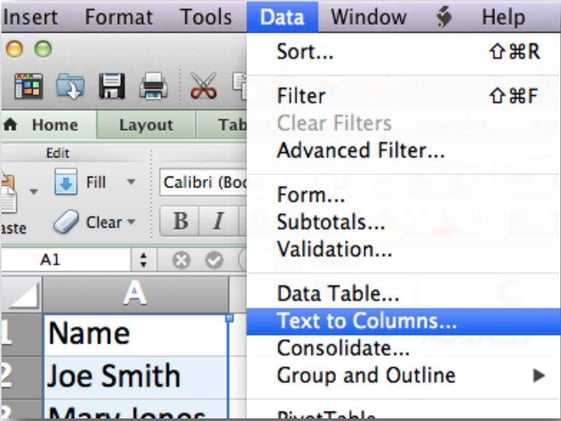
Task: Click the Clear button label
Action: 104,222
